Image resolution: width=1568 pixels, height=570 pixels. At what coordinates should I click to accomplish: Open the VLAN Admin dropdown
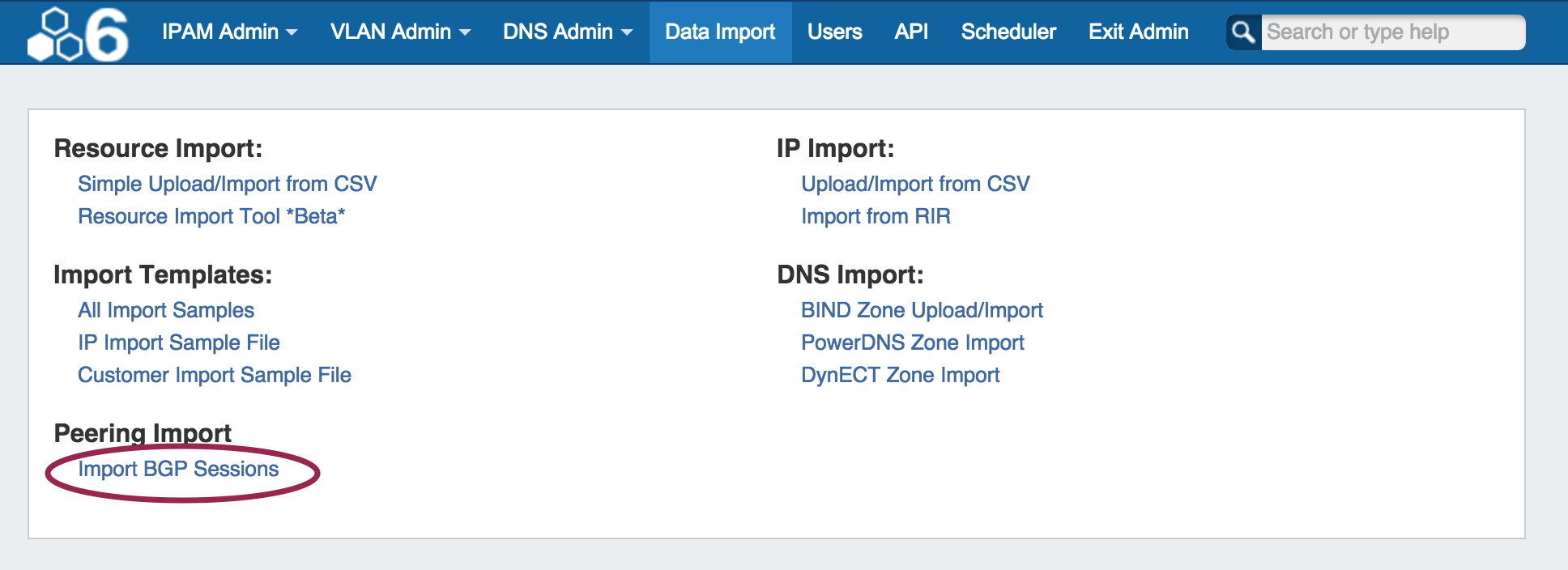click(400, 32)
